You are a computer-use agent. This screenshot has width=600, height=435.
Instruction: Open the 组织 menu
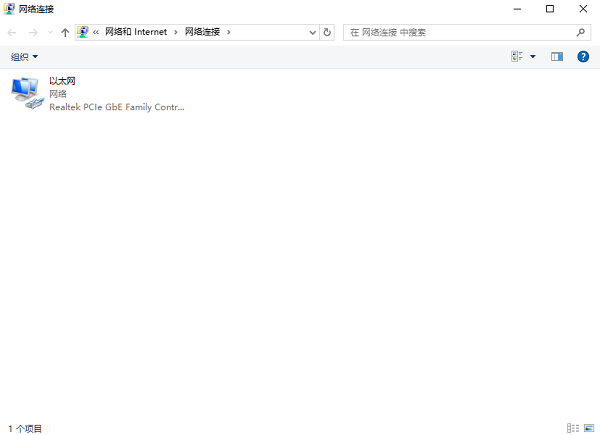24,57
